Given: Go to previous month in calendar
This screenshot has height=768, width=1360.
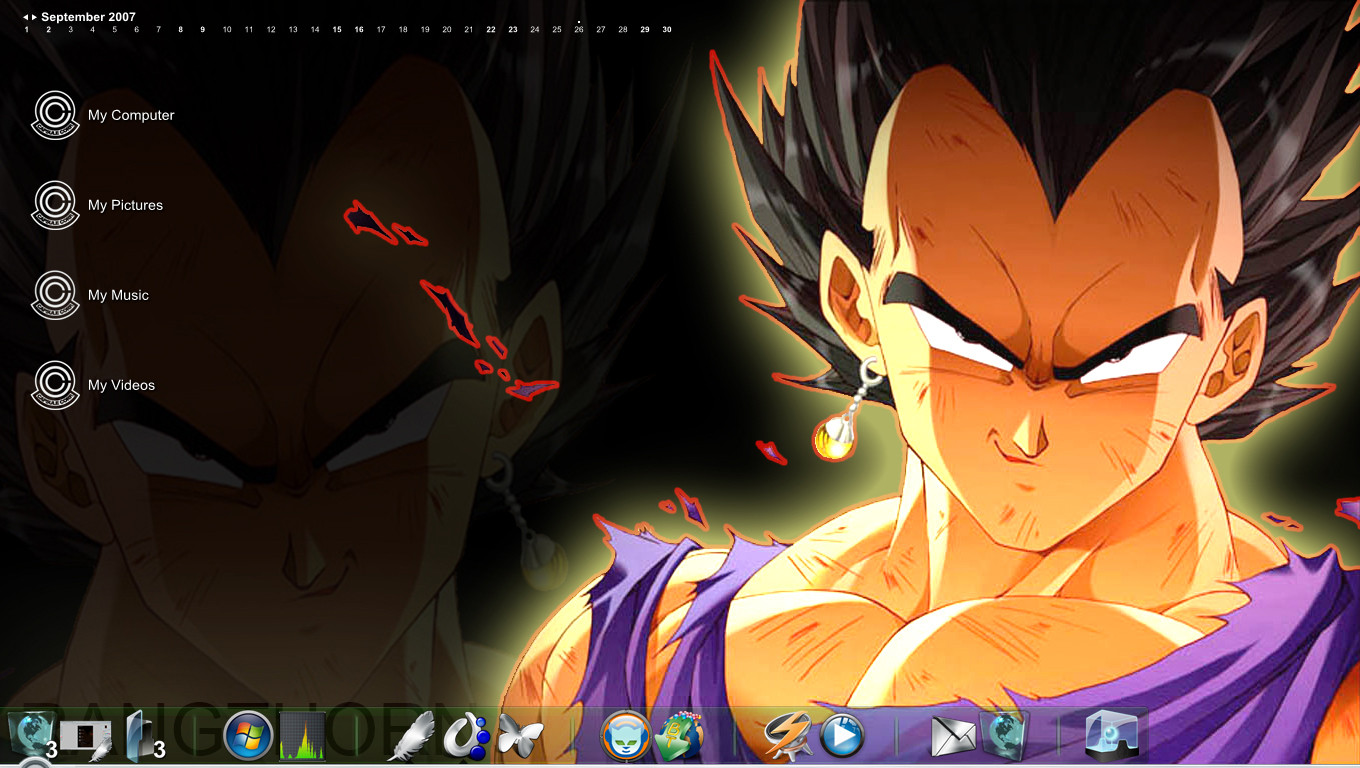Looking at the screenshot, I should 26,17.
